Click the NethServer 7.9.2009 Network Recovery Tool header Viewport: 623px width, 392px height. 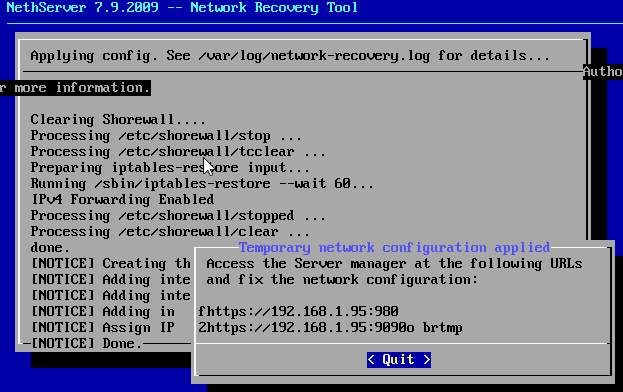182,8
